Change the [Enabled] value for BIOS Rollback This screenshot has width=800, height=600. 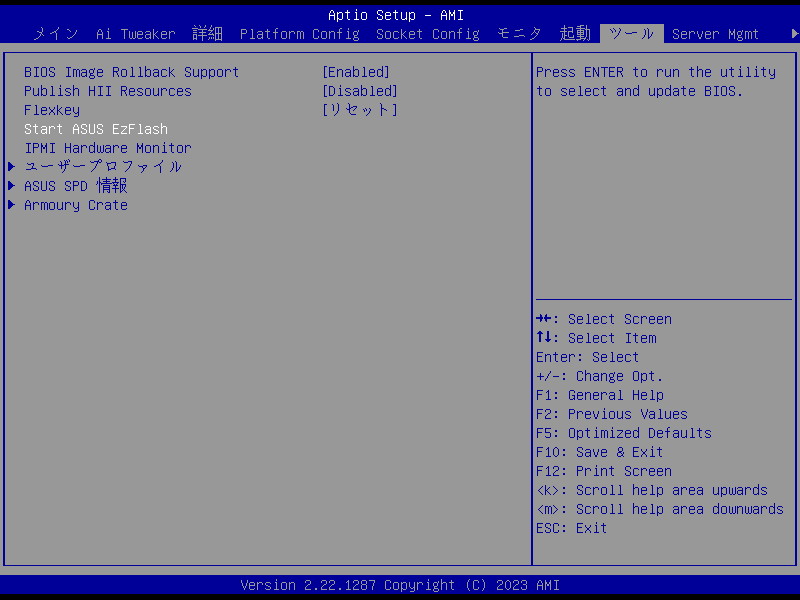[356, 72]
